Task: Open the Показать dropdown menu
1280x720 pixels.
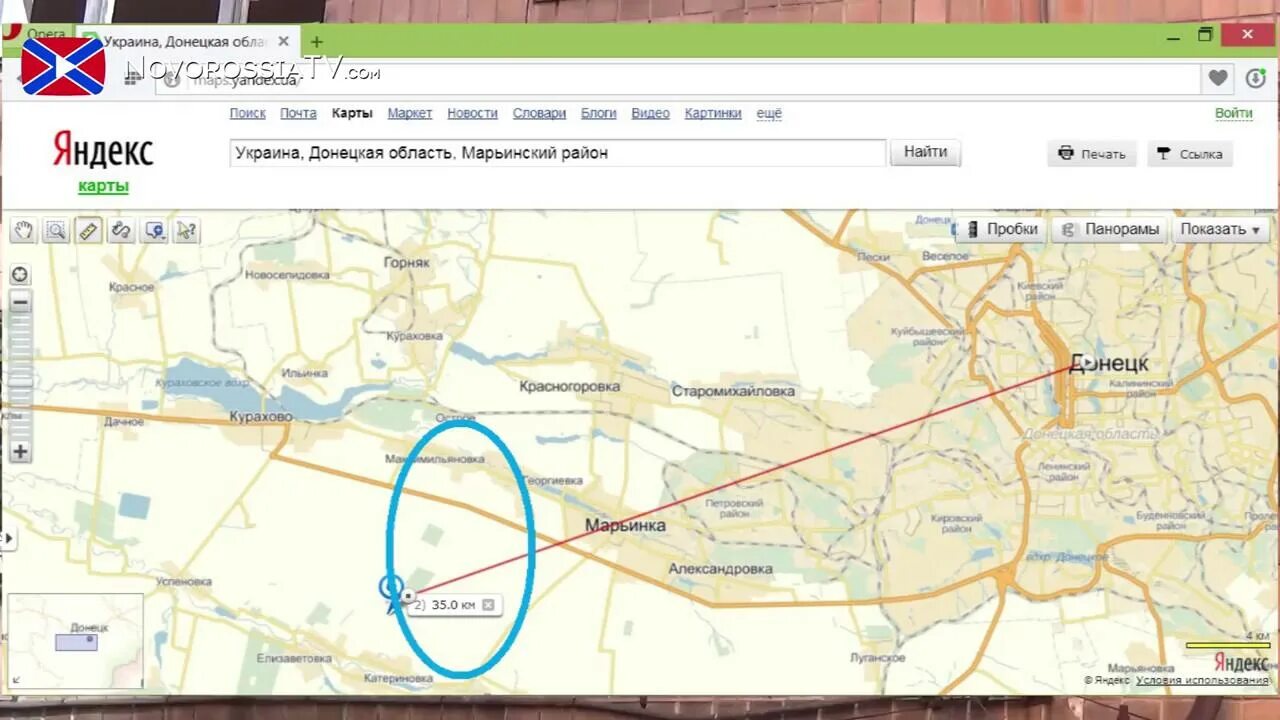Action: coord(1220,229)
